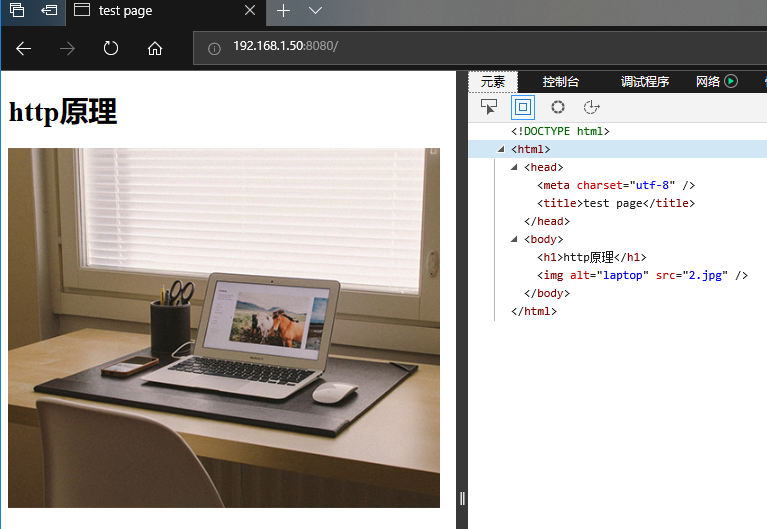The width and height of the screenshot is (767, 529).
Task: Open a new browser tab
Action: pyautogui.click(x=283, y=10)
